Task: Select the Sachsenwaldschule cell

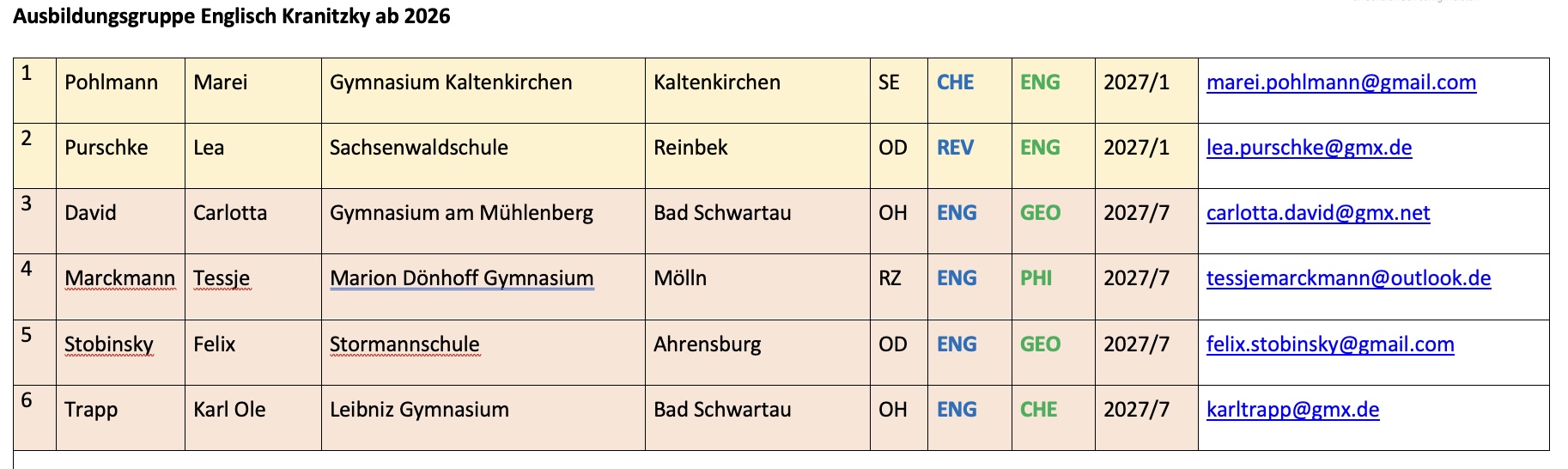Action: click(418, 148)
